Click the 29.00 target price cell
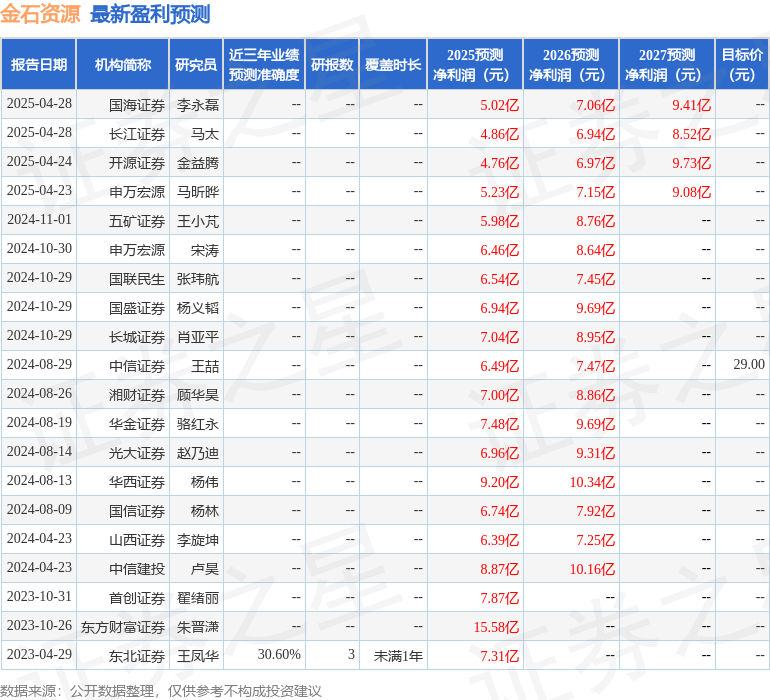The width and height of the screenshot is (770, 700). (x=748, y=366)
